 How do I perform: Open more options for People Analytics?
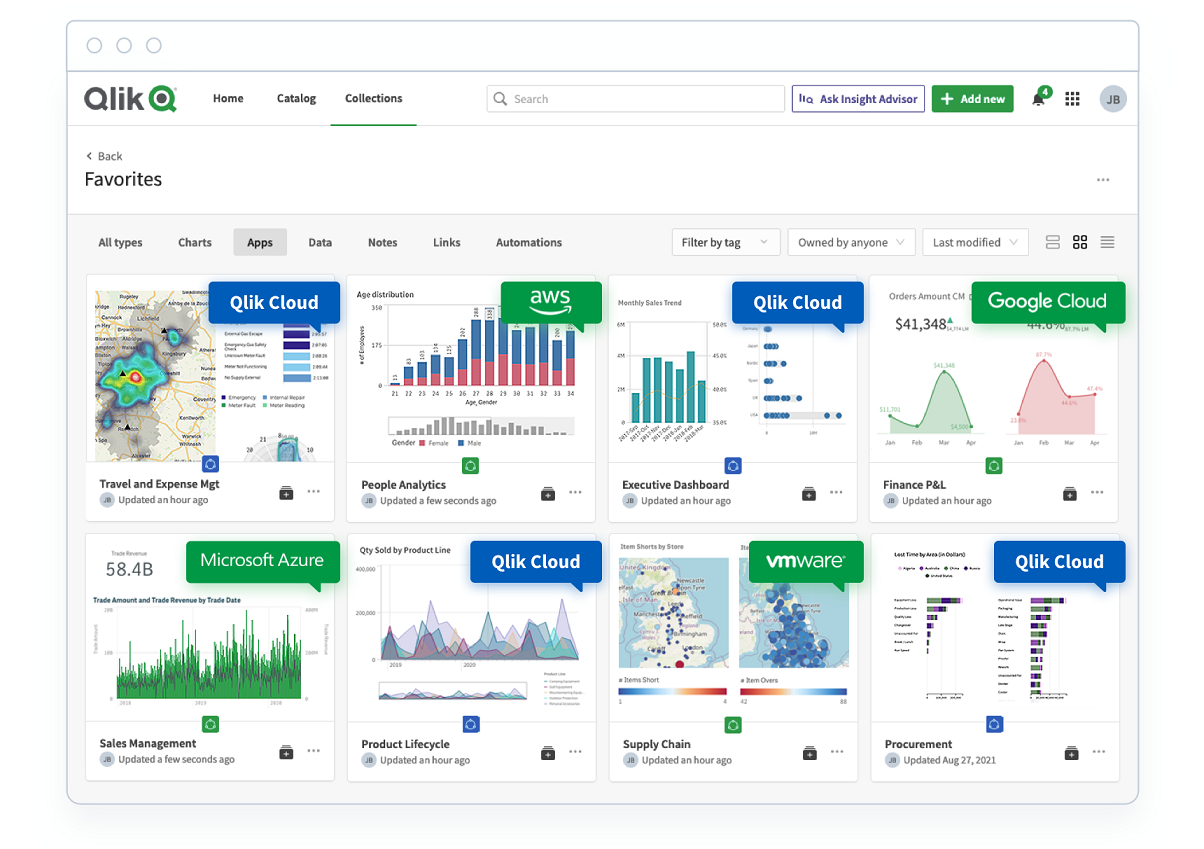tap(576, 493)
